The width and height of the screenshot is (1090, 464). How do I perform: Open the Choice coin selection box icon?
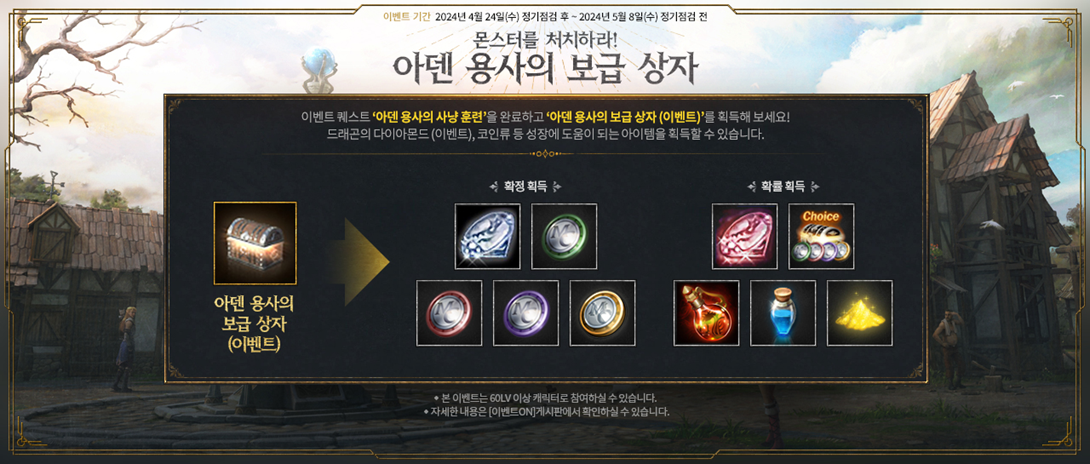[821, 236]
